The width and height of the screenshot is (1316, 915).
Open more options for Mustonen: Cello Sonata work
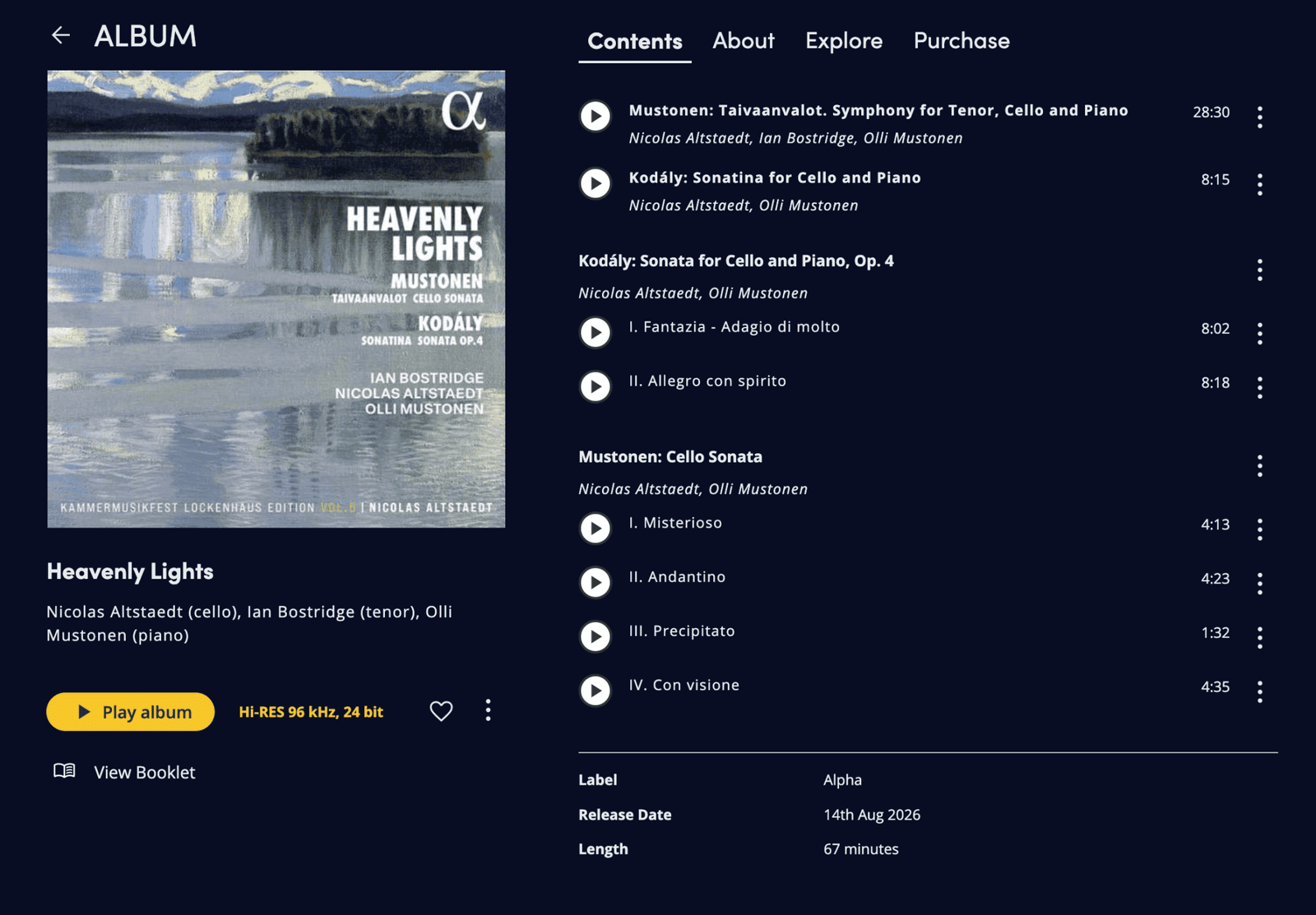pos(1259,466)
